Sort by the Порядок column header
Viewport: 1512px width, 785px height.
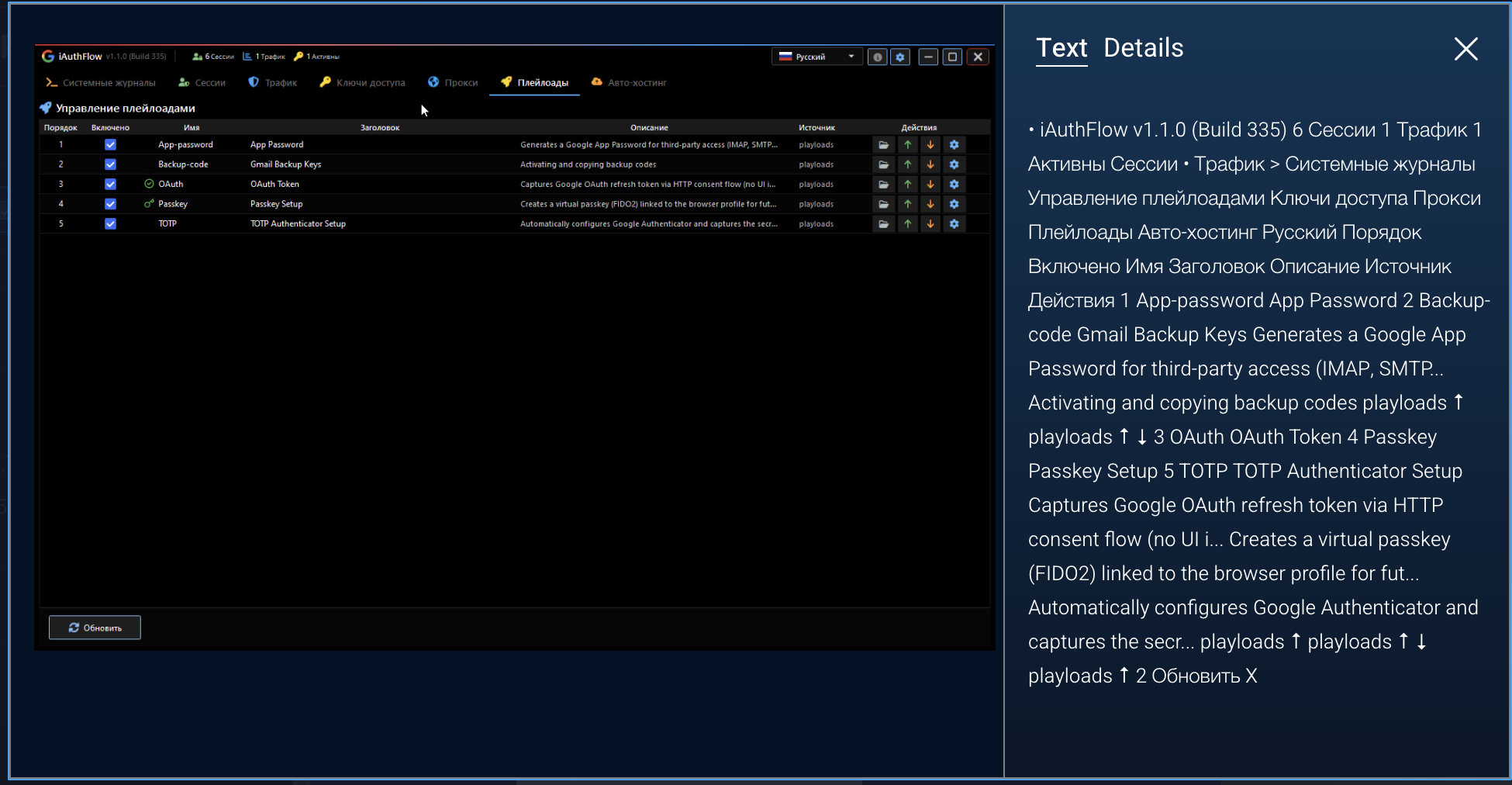pos(60,128)
